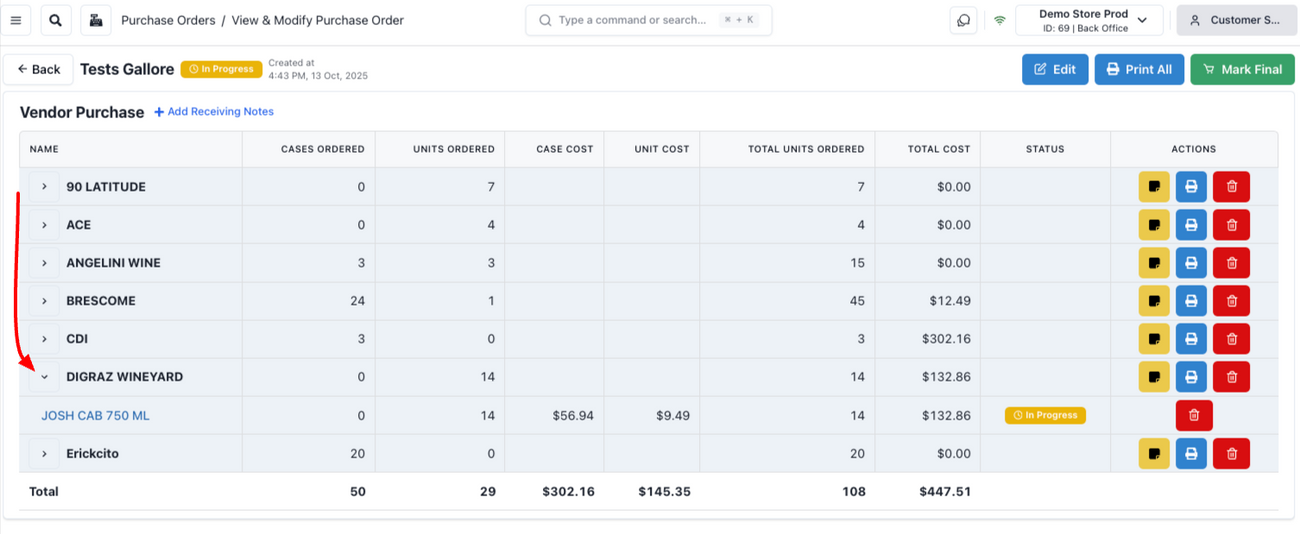1300x534 pixels.
Task: Check the wifi connection status icon
Action: 999,20
